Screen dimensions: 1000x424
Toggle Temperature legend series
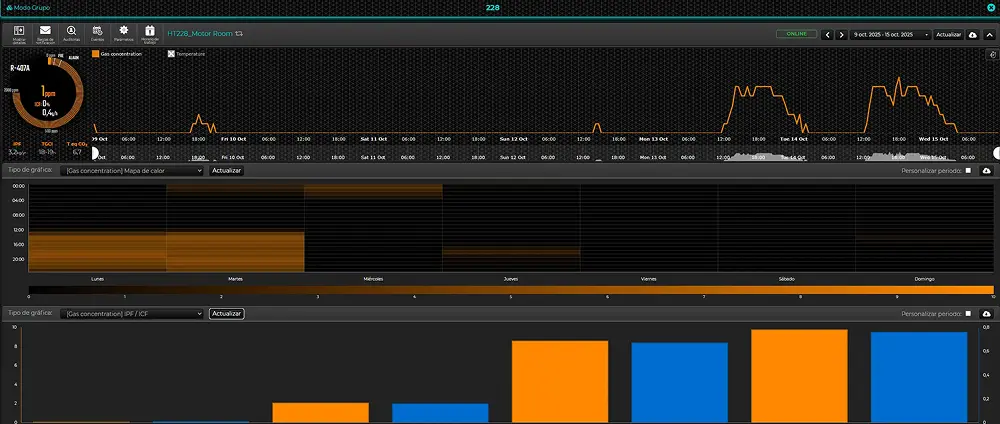point(186,54)
